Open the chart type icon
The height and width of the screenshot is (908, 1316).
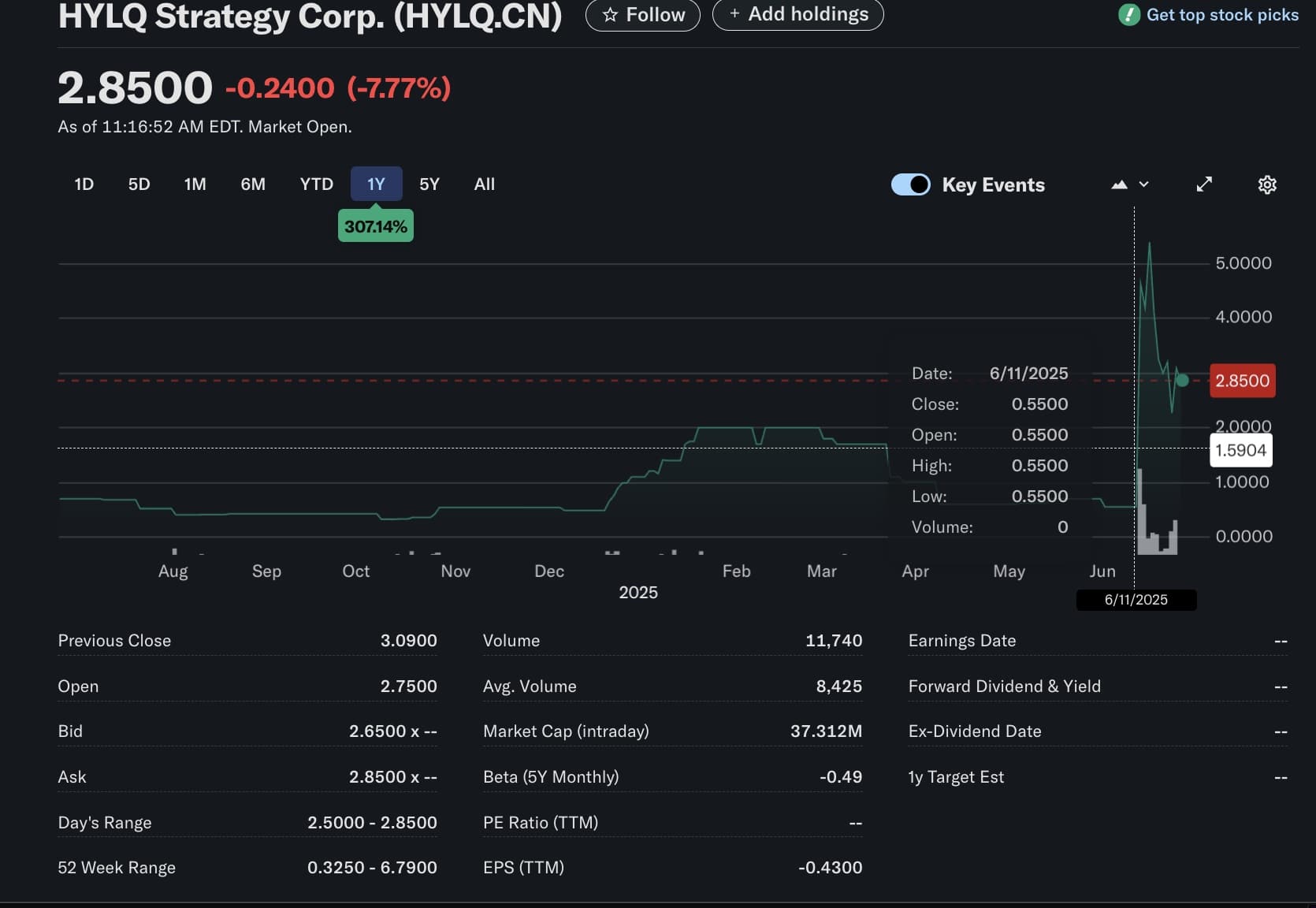click(x=1121, y=184)
